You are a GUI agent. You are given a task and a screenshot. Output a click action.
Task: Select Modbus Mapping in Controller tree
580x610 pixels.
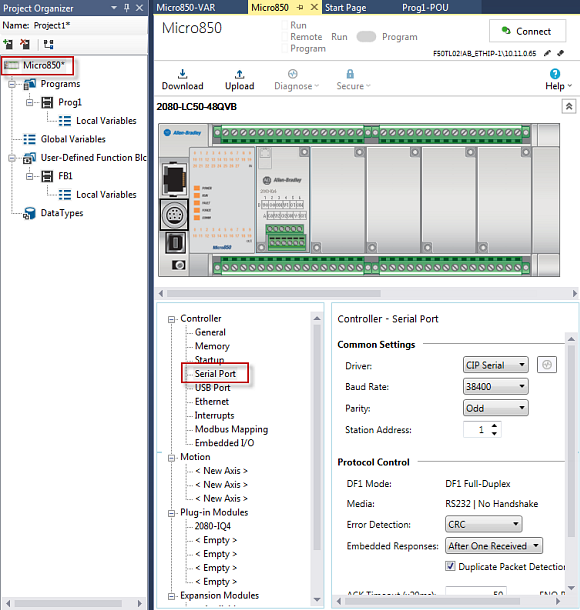[231, 429]
